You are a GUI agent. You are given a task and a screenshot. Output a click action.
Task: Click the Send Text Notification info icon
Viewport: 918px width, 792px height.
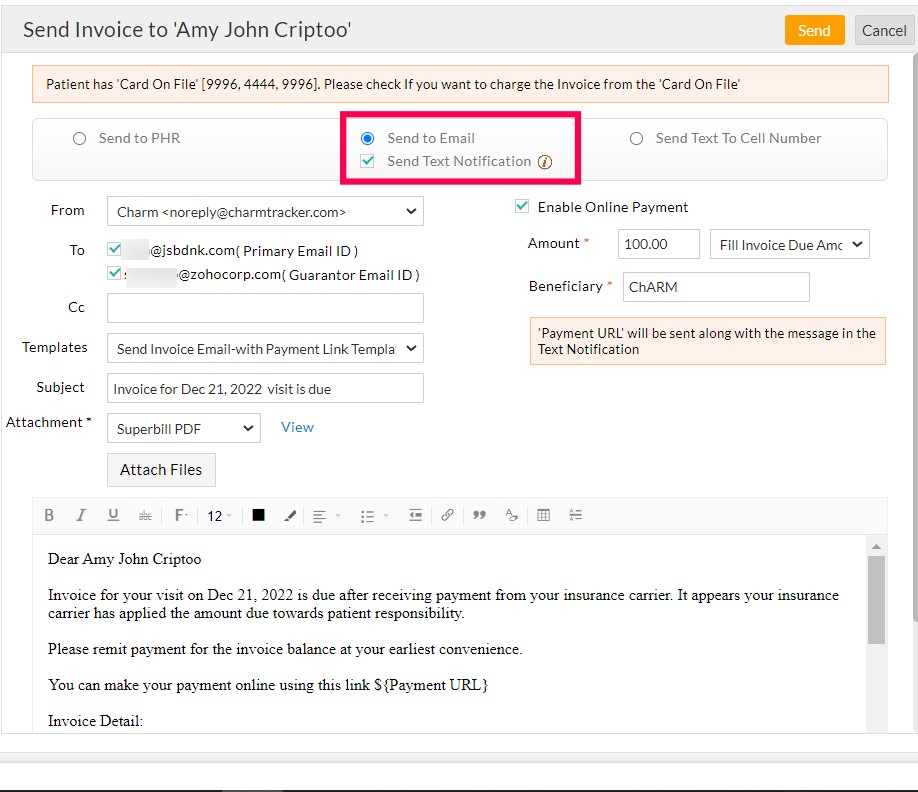click(545, 162)
